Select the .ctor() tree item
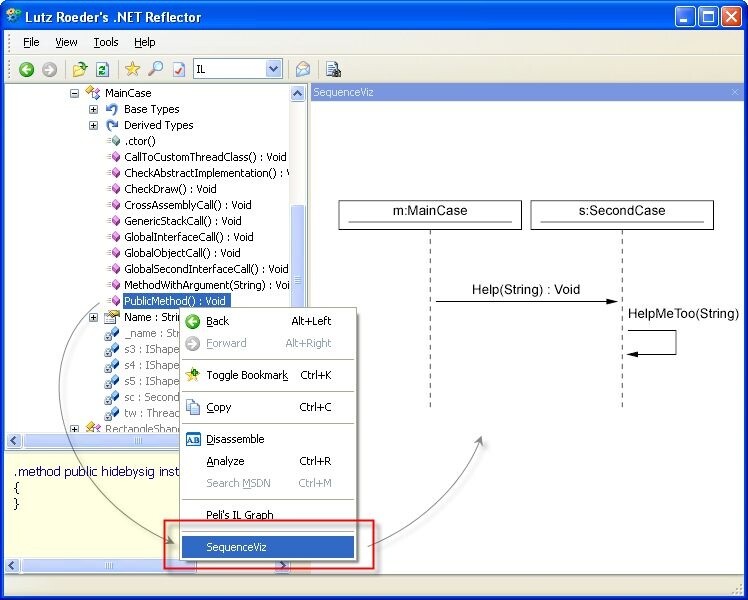The height and width of the screenshot is (600, 748). coord(140,141)
